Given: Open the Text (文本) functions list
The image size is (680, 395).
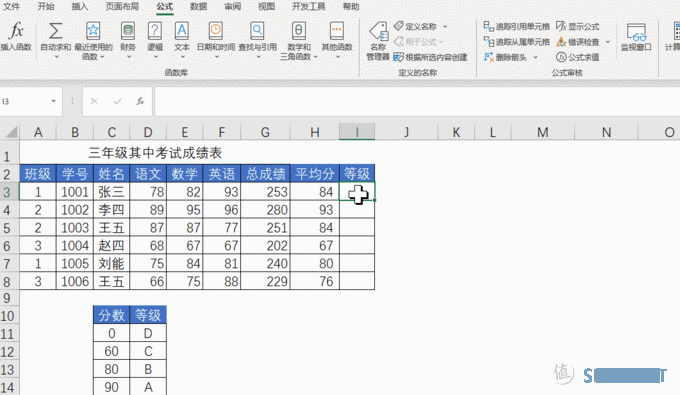Looking at the screenshot, I should pos(182,39).
